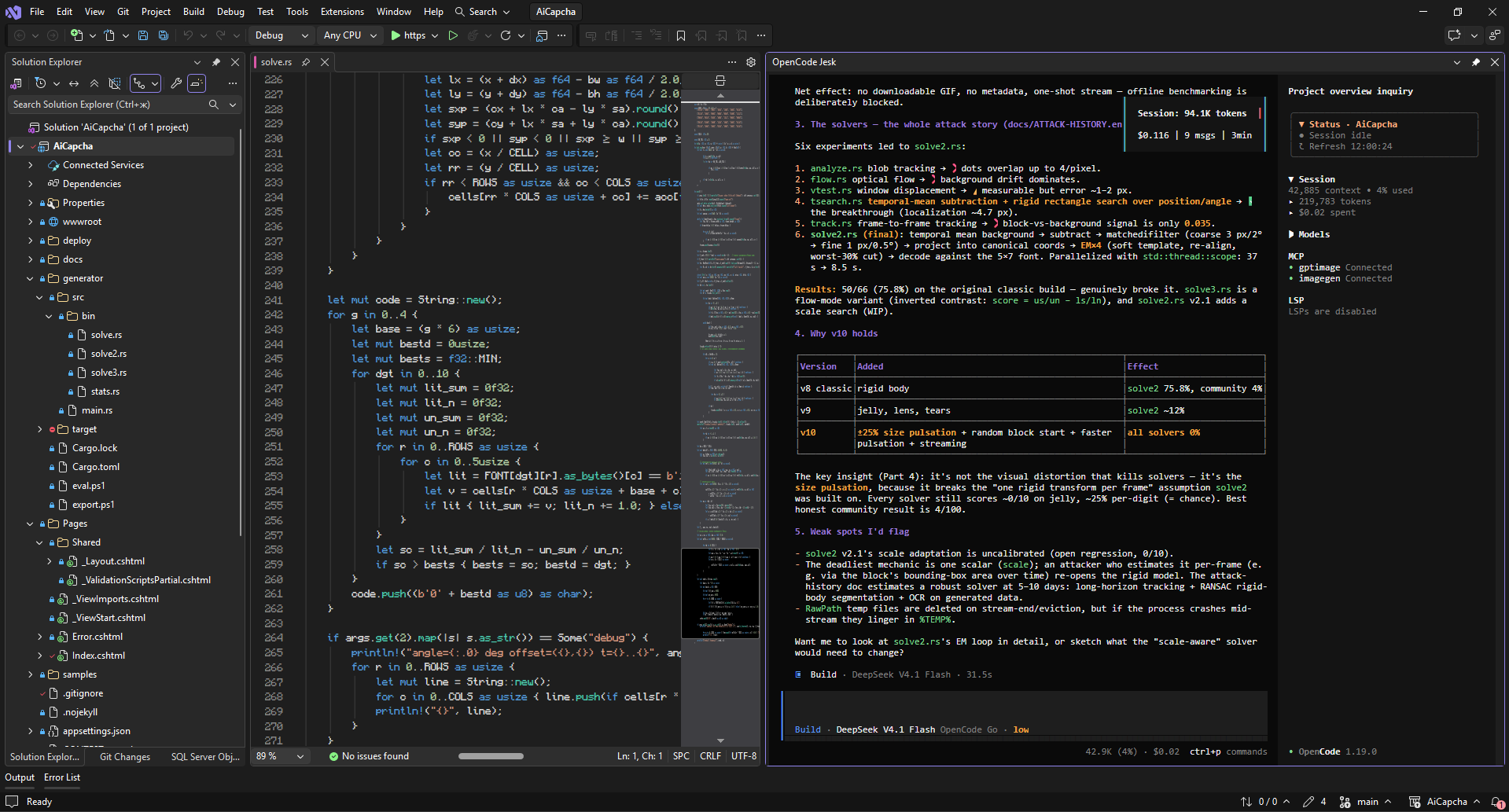The height and width of the screenshot is (812, 1509).
Task: Toggle auto-hide pin of OpenCode Jesk panel
Action: pyautogui.click(x=1476, y=62)
